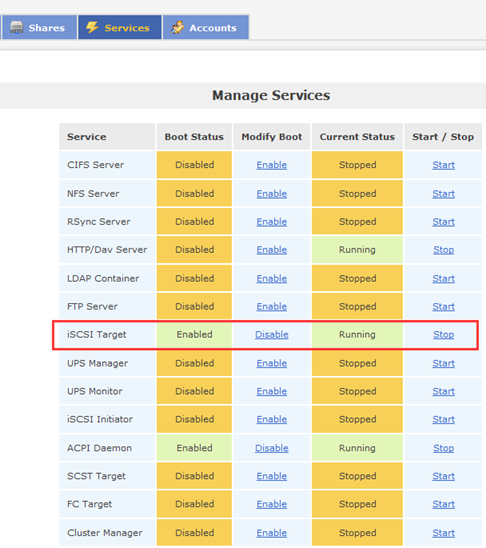
Task: Select the CIFS Server service name
Action: pos(95,165)
